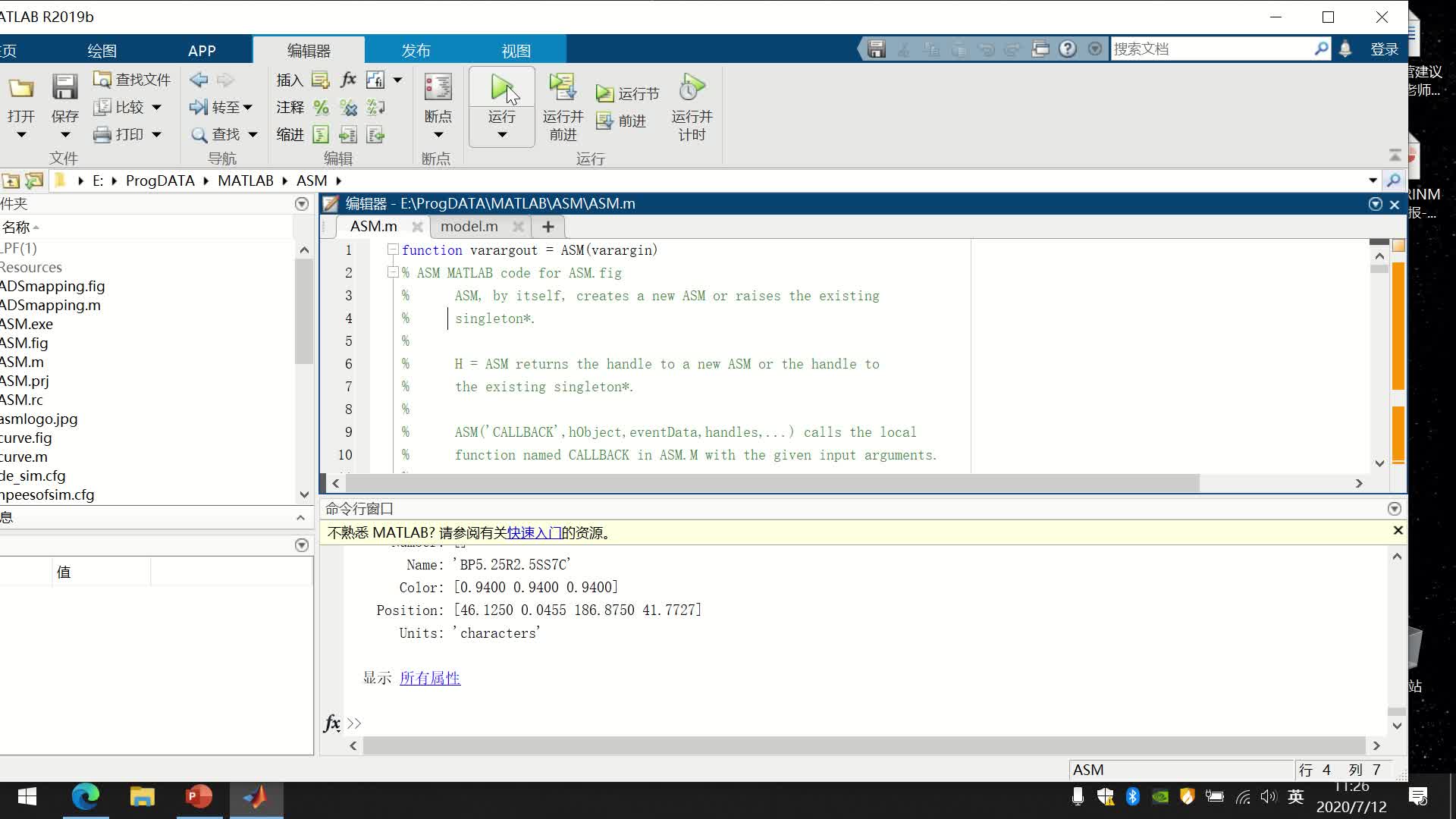Click the Getting Started (快速入门) link

pyautogui.click(x=534, y=533)
